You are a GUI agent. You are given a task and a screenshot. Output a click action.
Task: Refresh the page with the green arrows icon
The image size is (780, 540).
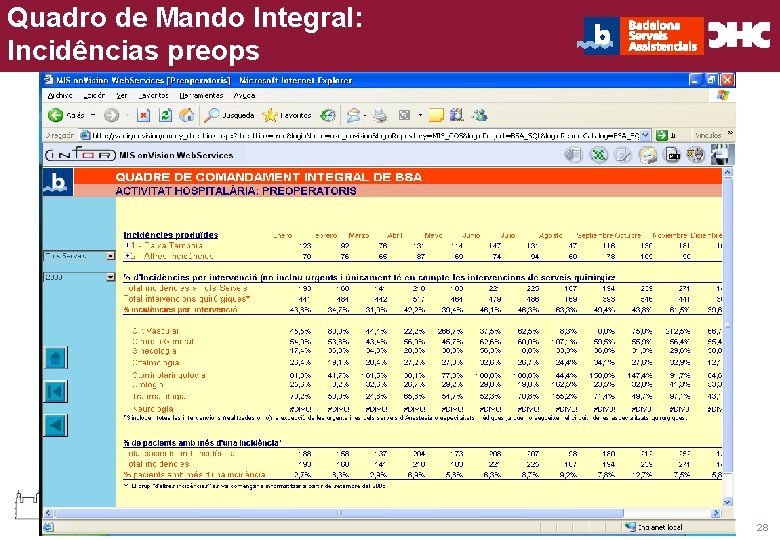click(x=165, y=115)
